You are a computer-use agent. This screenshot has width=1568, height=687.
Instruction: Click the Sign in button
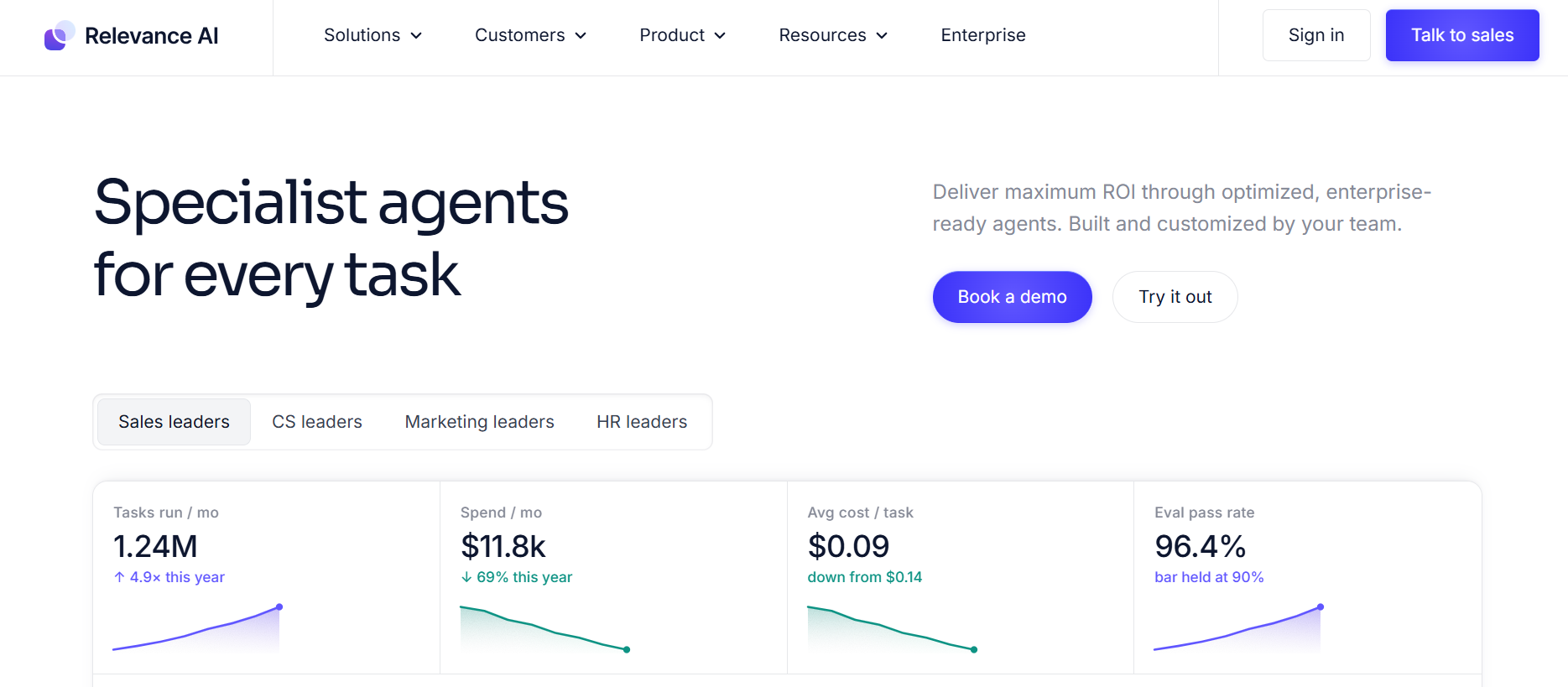pos(1316,35)
